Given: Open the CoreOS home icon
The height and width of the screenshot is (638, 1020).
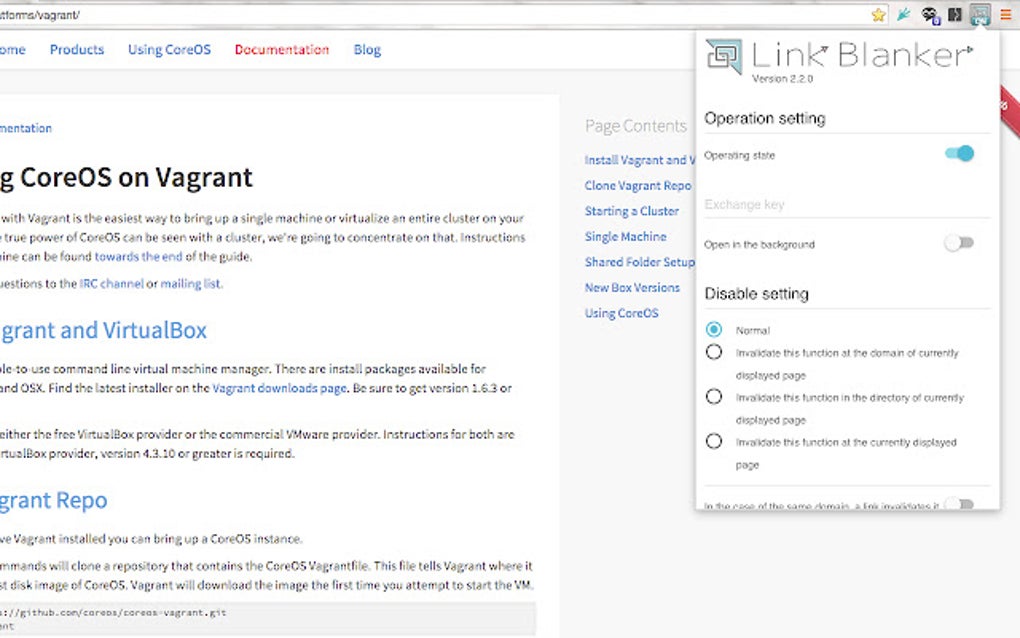Looking at the screenshot, I should point(10,49).
